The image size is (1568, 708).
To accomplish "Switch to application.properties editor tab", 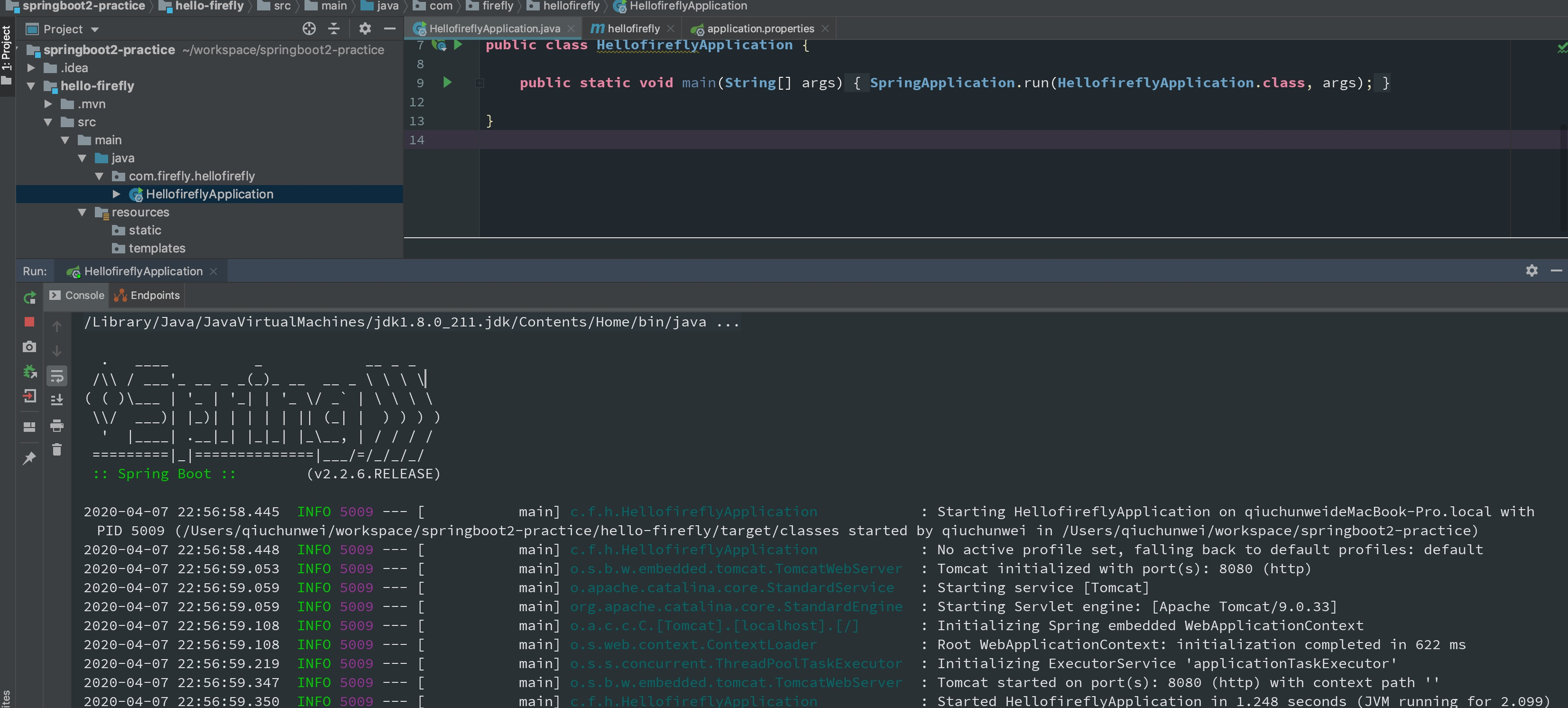I will pyautogui.click(x=760, y=29).
